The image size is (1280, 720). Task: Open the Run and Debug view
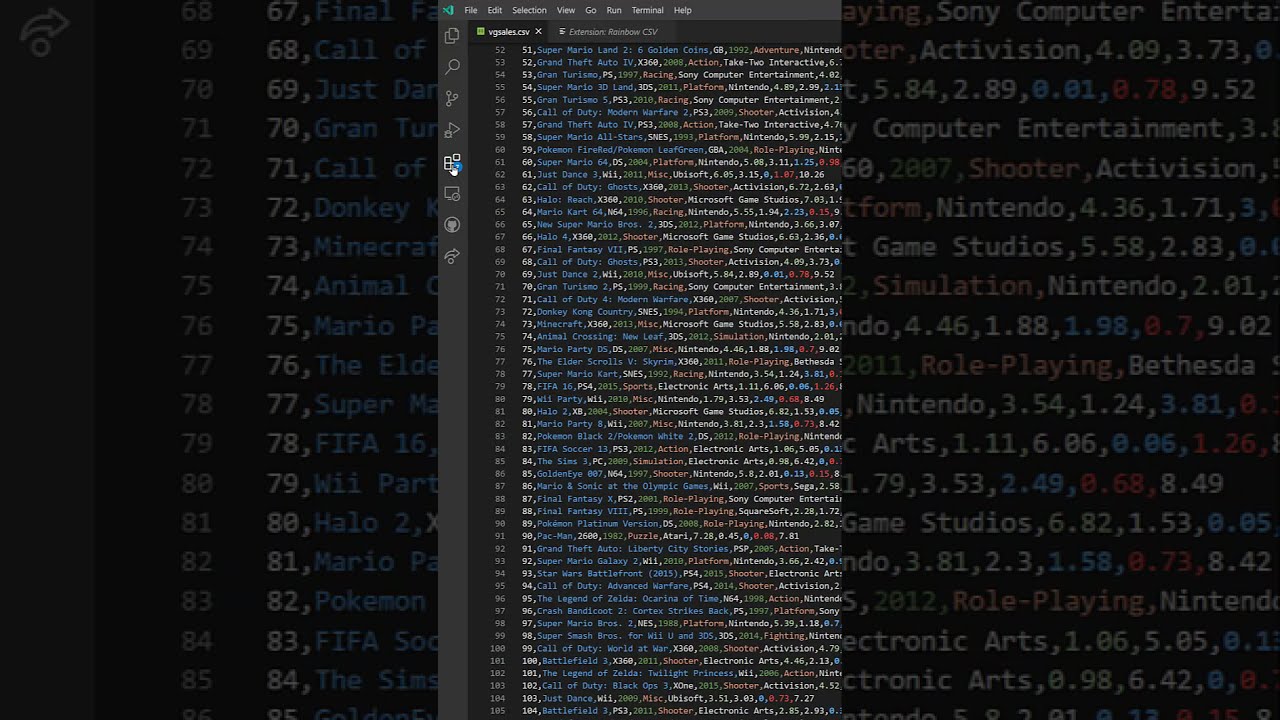[452, 130]
